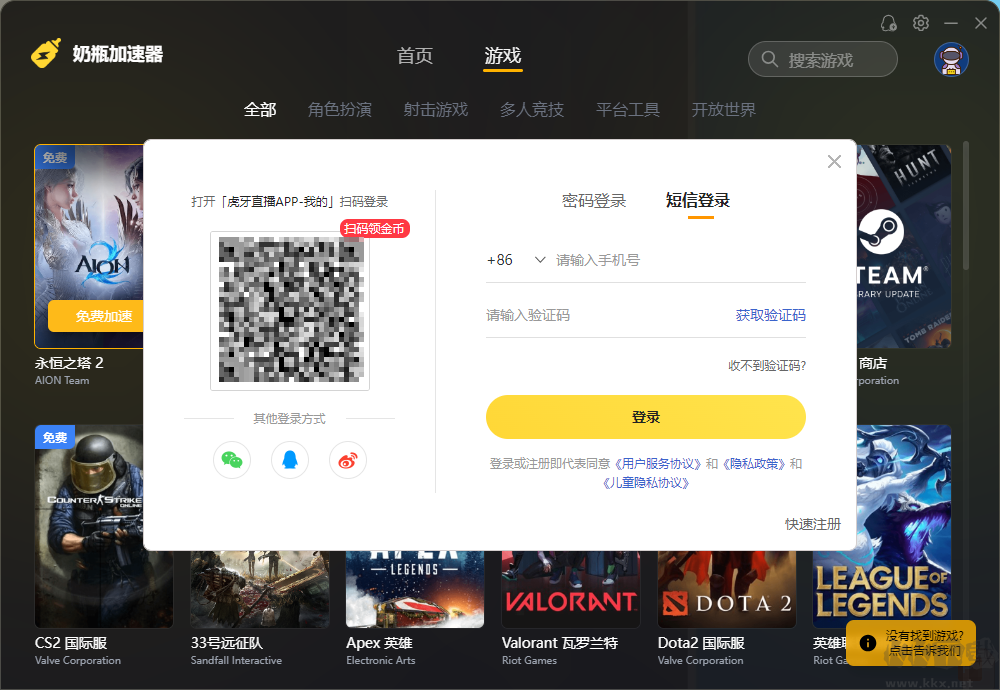Open the League of Legends thumbnail

coord(904,526)
